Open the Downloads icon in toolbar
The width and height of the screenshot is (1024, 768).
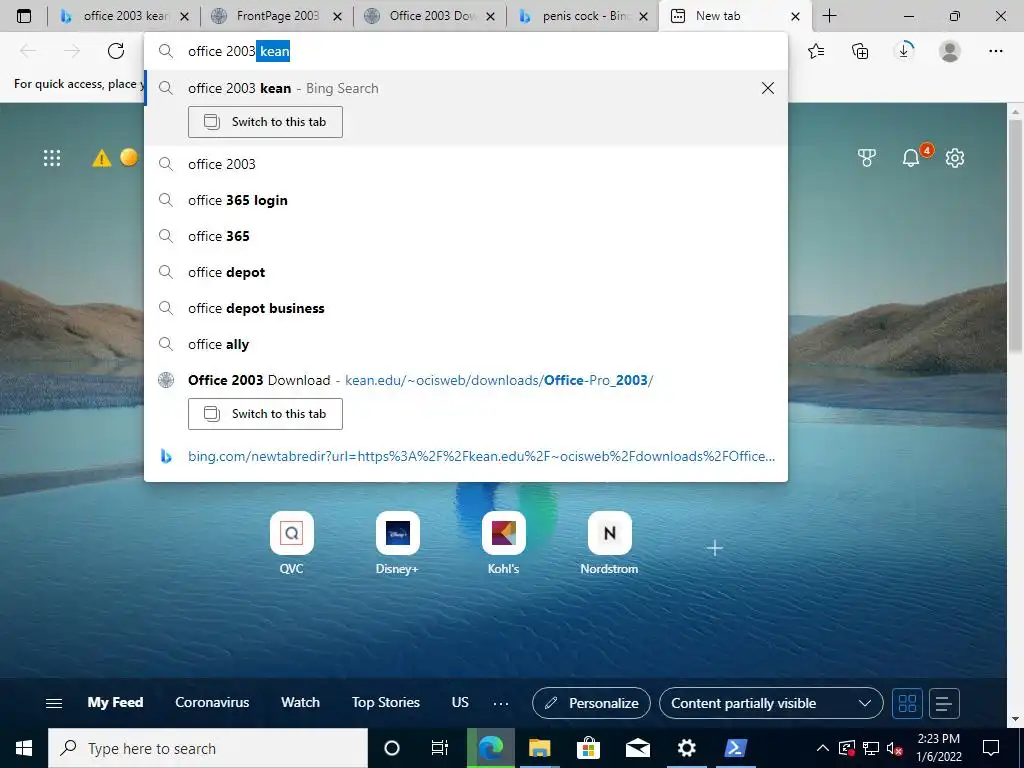904,51
